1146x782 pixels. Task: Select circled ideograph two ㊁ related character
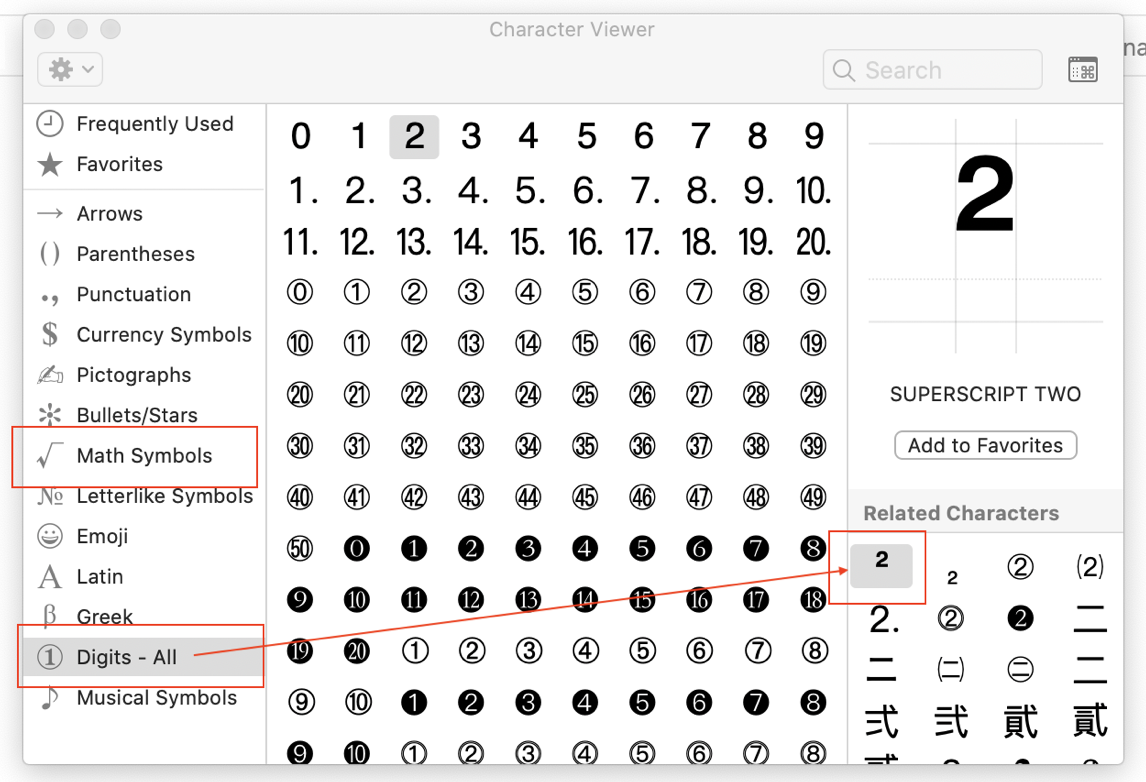(x=1020, y=669)
